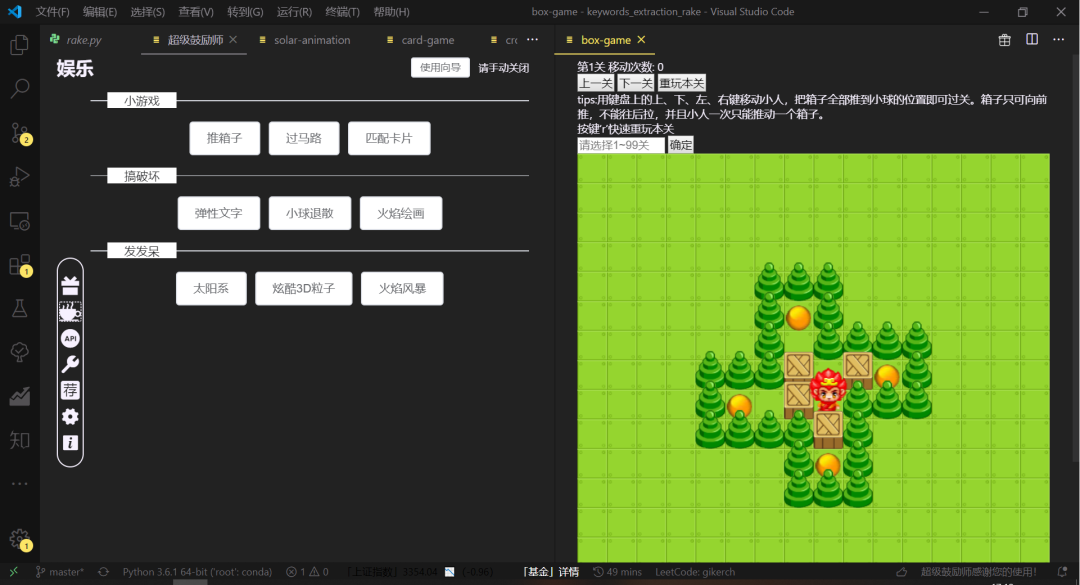
Task: Open more actions in left editor group
Action: [532, 40]
